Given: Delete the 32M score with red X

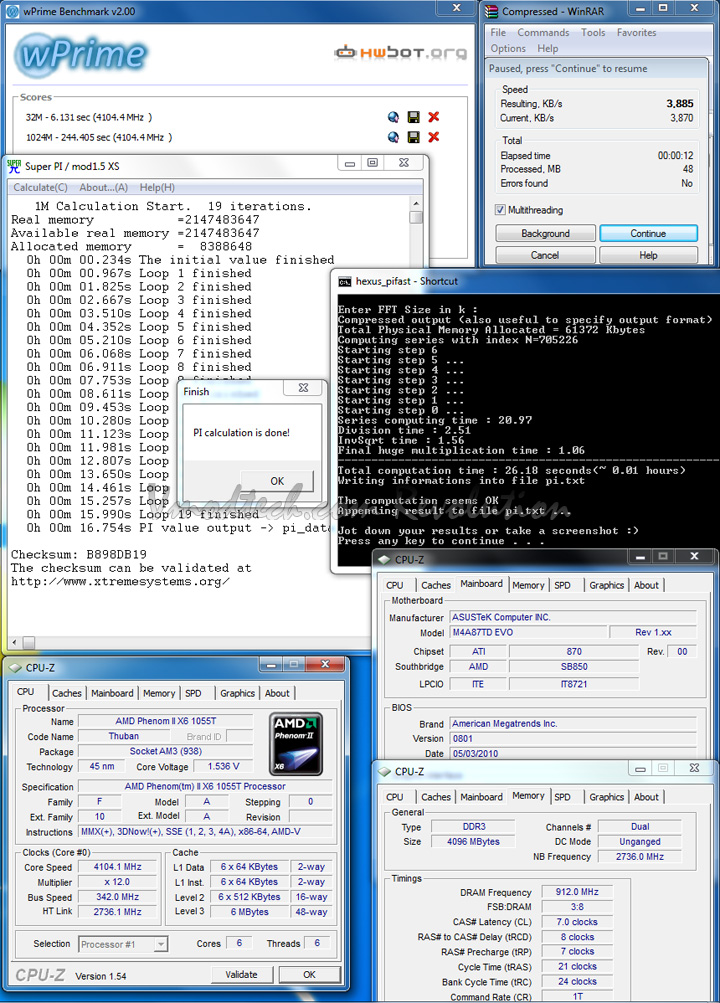Looking at the screenshot, I should 434,117.
